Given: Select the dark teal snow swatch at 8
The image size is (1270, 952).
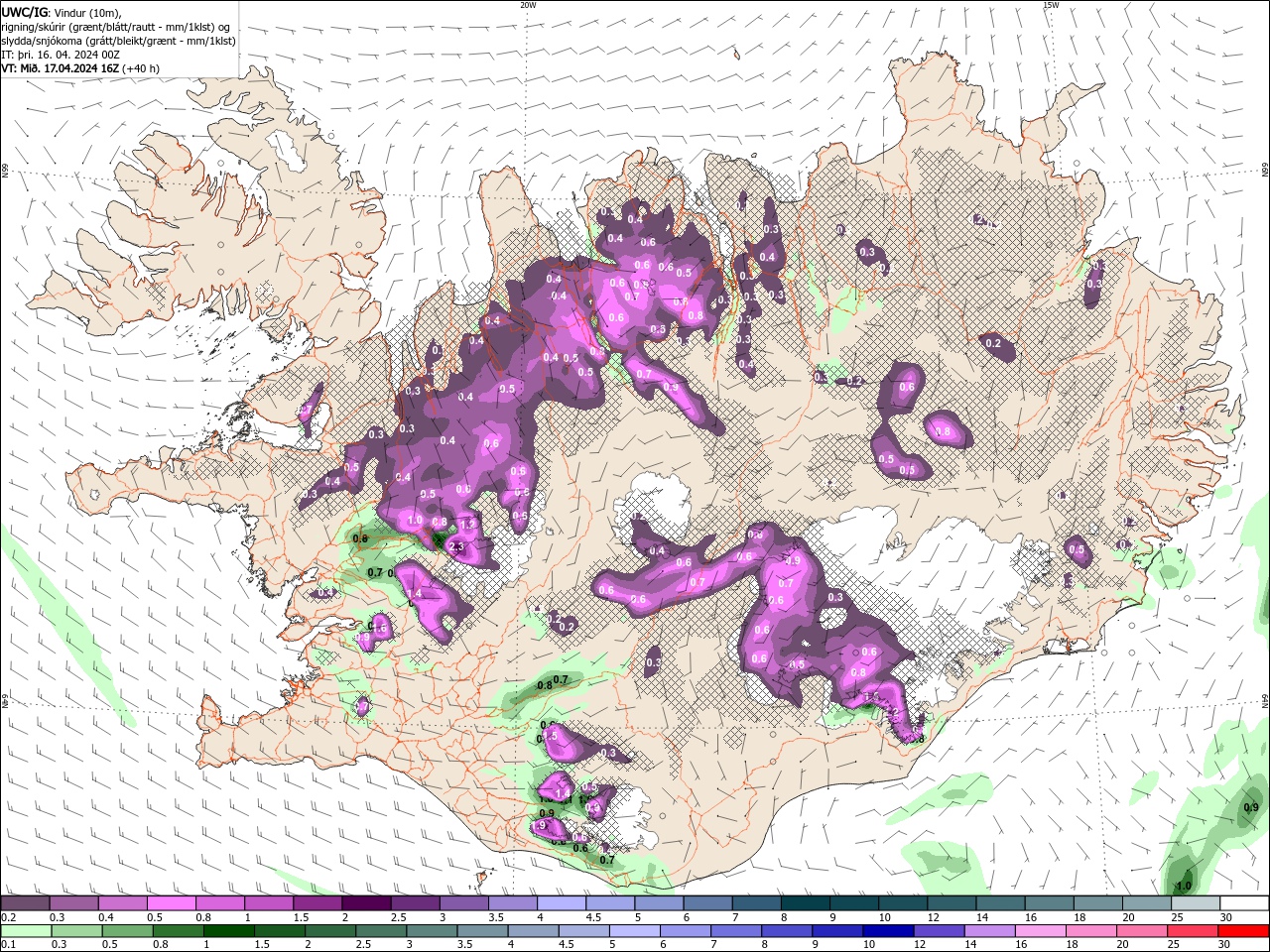Looking at the screenshot, I should [x=805, y=903].
